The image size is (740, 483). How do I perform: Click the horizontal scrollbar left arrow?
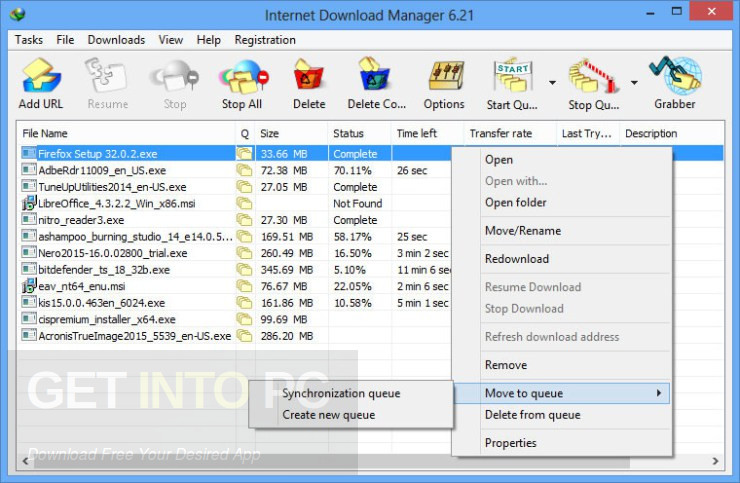(25, 461)
